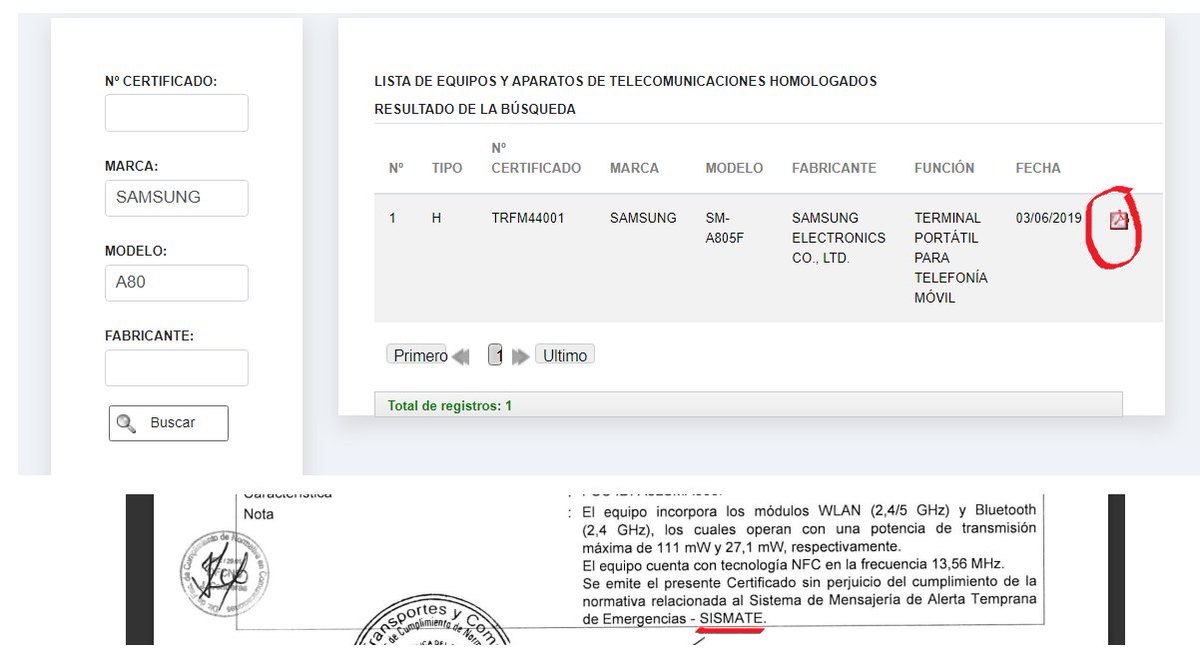Click the next page arrow icon
The image size is (1200, 658).
(520, 356)
